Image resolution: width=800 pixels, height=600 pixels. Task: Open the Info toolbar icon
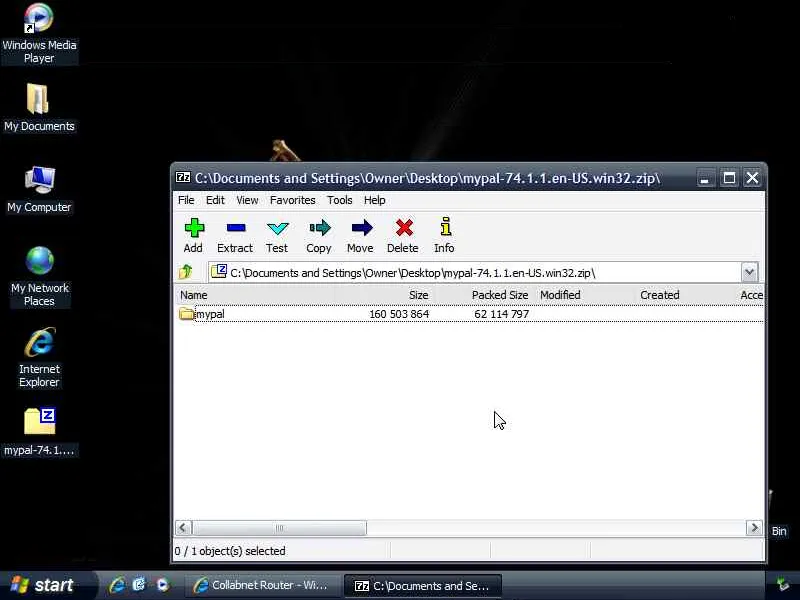[x=445, y=227]
